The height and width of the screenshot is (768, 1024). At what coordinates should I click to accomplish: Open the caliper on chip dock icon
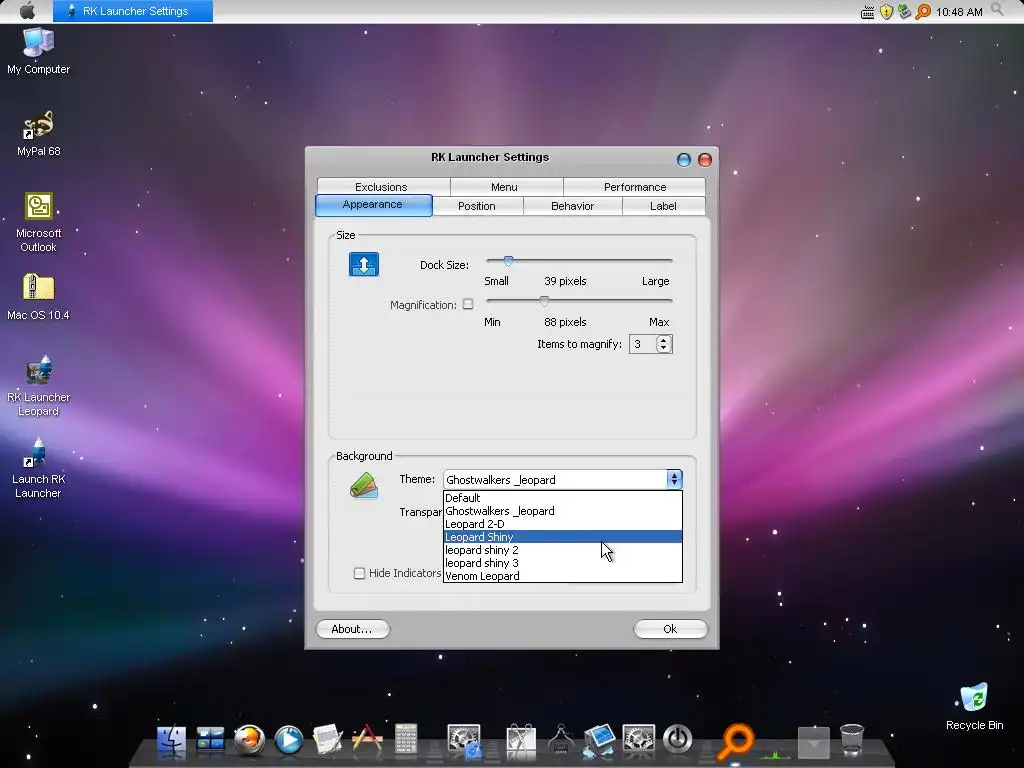pos(560,741)
